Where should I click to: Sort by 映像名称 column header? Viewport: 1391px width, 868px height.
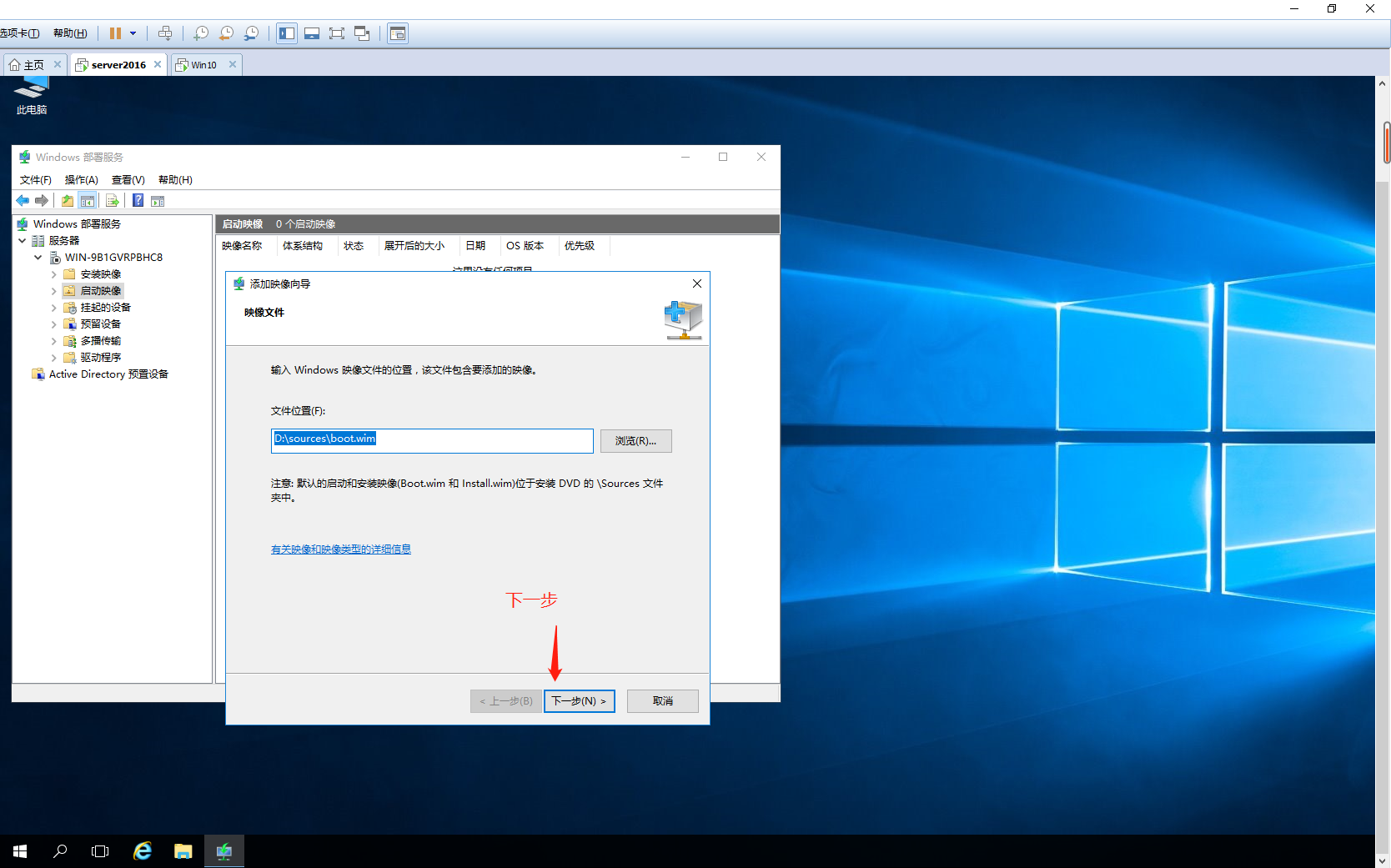(246, 246)
